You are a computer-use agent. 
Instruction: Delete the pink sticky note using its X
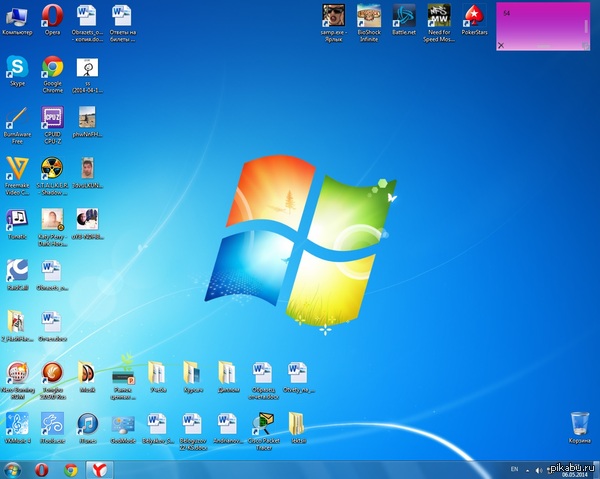pyautogui.click(x=501, y=47)
